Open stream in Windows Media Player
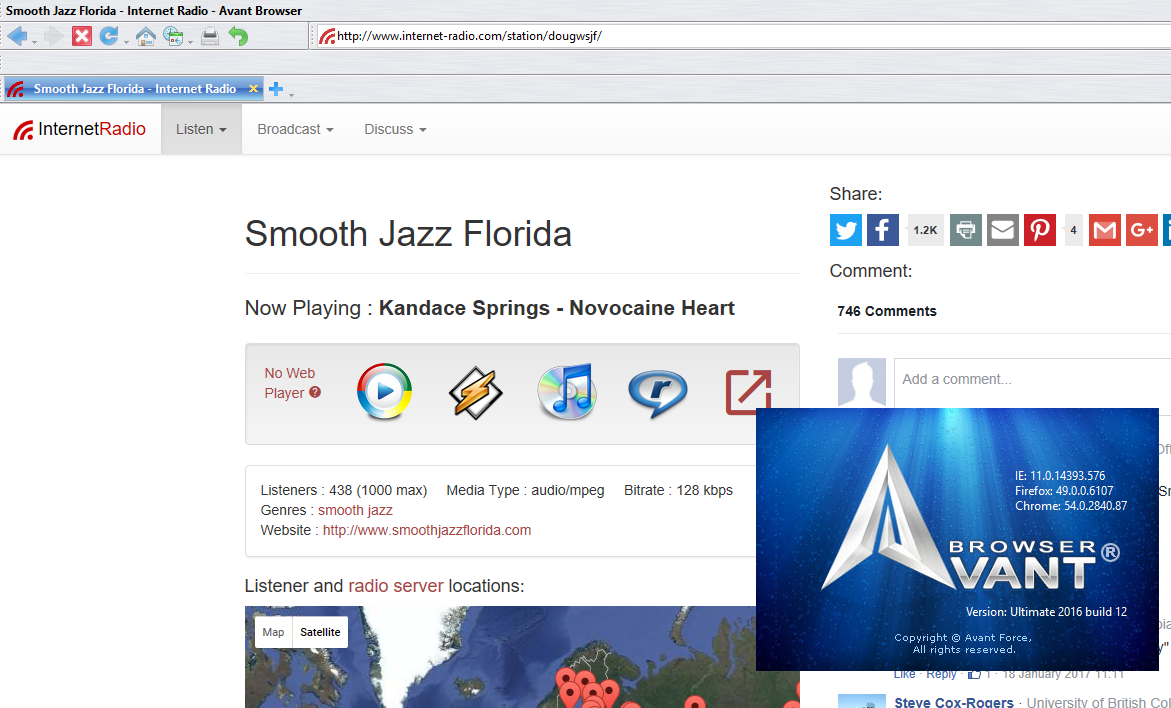1171x708 pixels. coord(384,392)
